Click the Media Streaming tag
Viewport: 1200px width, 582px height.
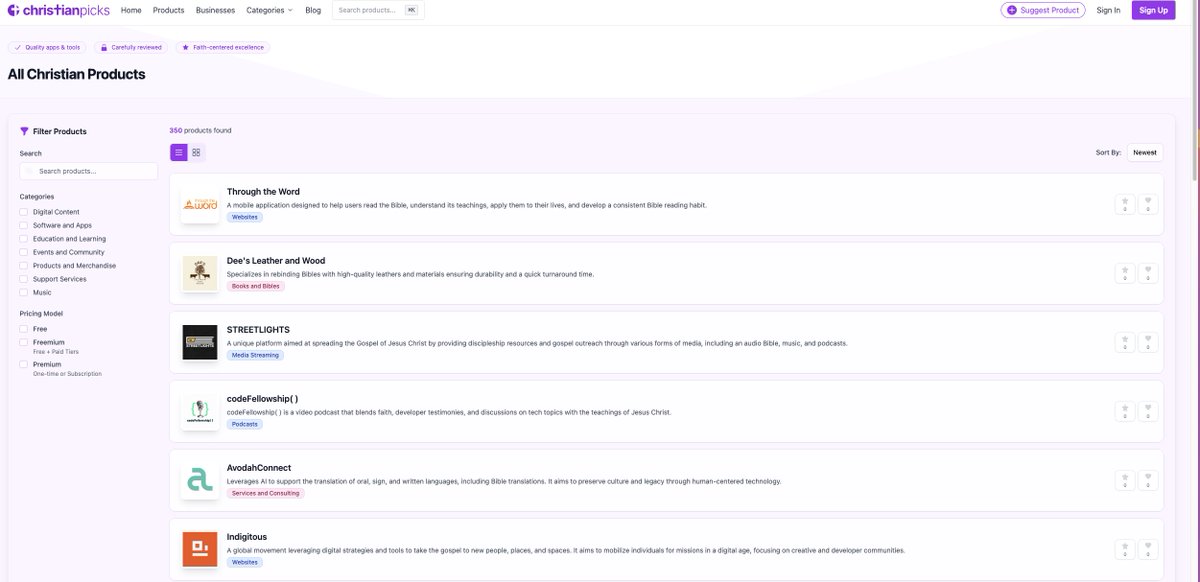coord(255,355)
